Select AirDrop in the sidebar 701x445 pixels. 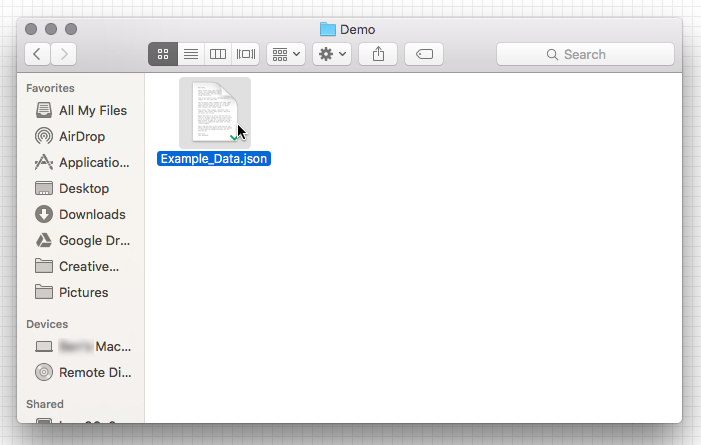[x=81, y=136]
